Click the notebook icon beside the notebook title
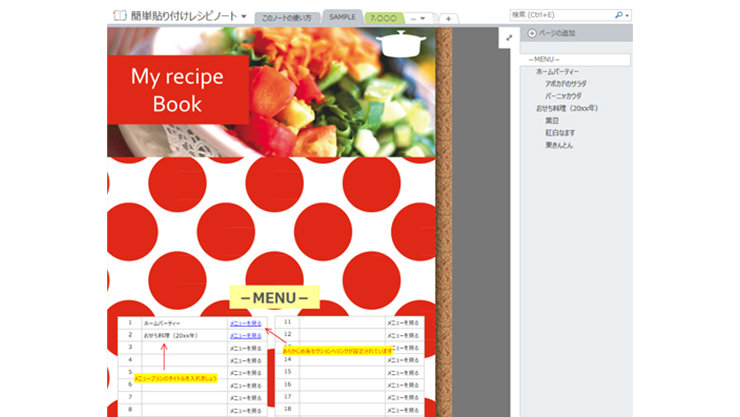Image resolution: width=740 pixels, height=417 pixels. coord(118,16)
